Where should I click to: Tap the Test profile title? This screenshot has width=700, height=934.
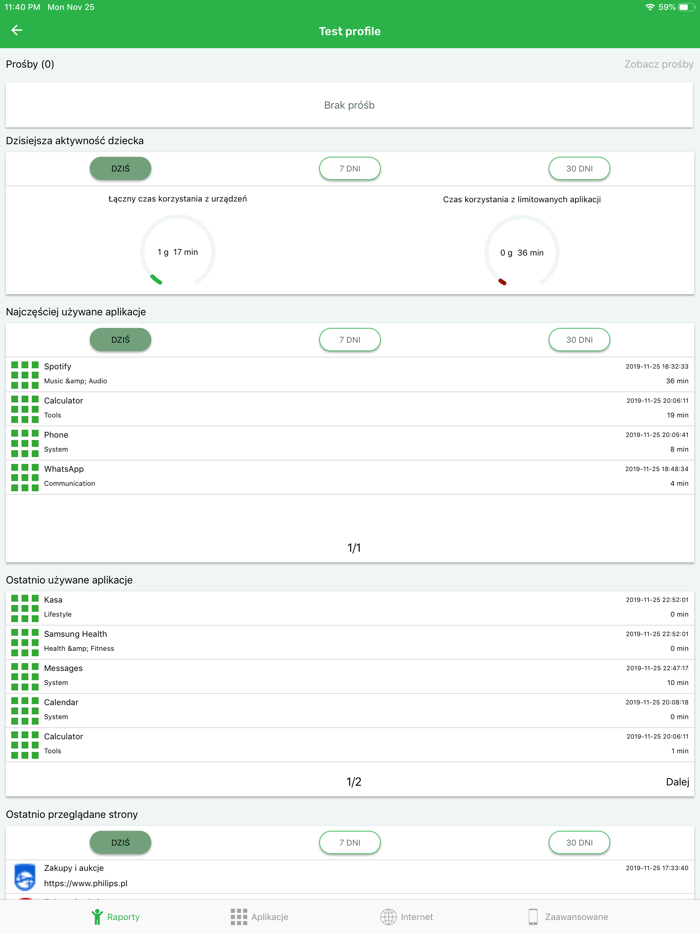coord(350,31)
